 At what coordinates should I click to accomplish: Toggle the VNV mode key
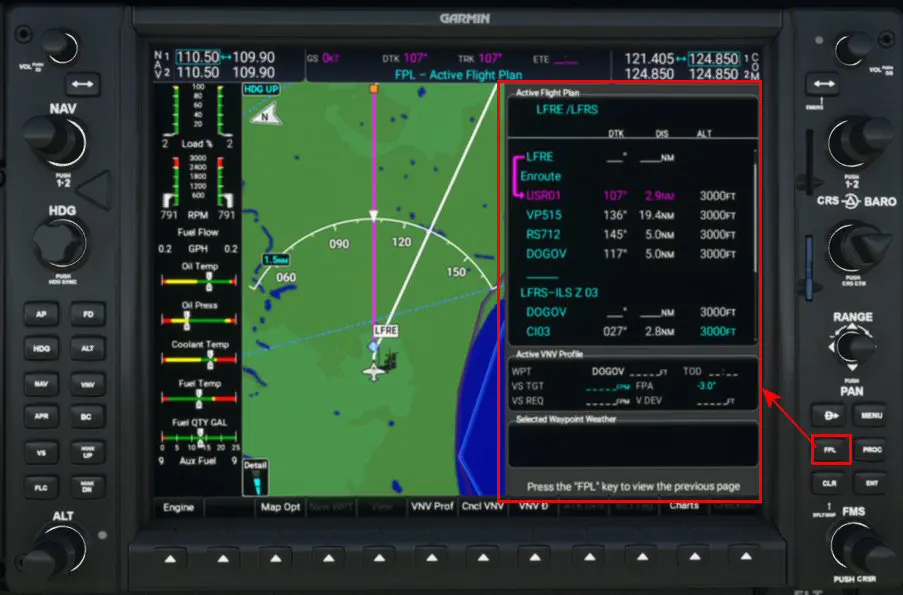pos(88,384)
